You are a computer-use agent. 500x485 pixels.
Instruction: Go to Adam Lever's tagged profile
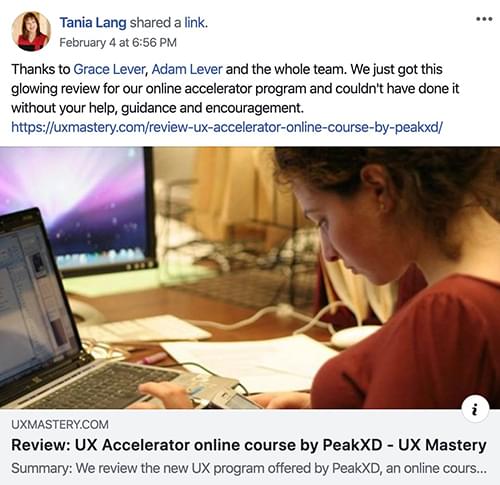187,69
